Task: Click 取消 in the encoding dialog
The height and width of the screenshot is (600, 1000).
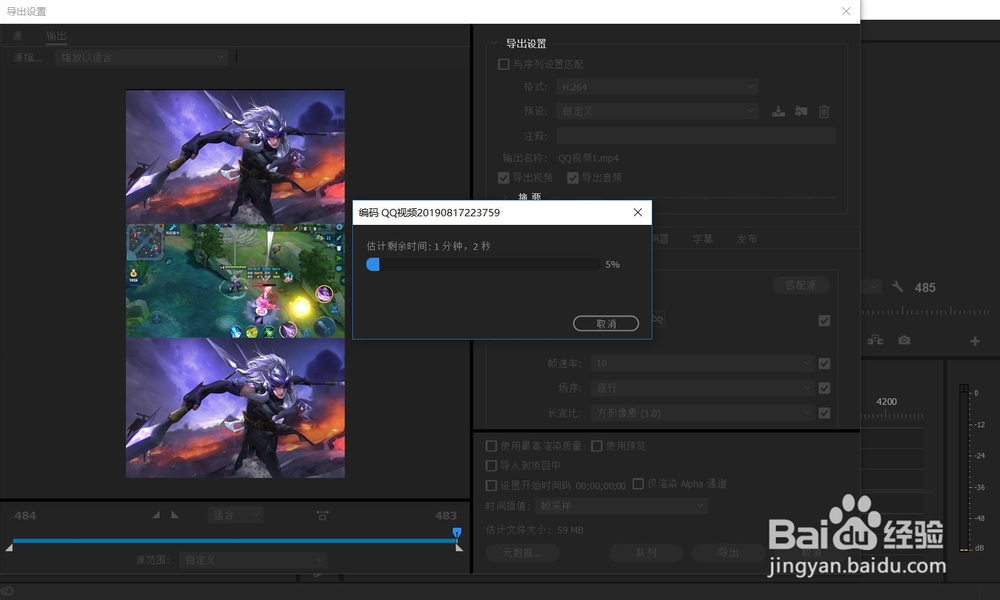Action: pyautogui.click(x=606, y=324)
